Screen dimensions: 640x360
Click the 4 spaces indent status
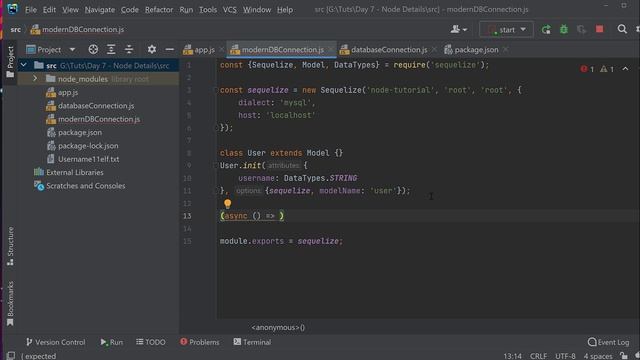(598, 356)
